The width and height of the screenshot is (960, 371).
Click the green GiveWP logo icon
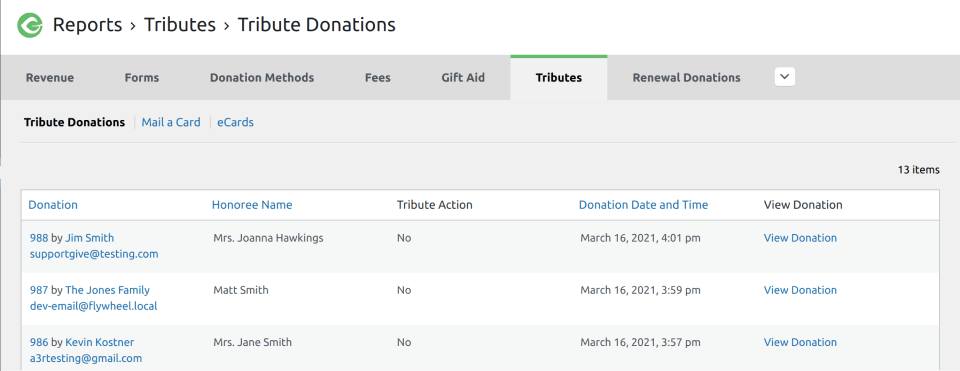coord(29,25)
